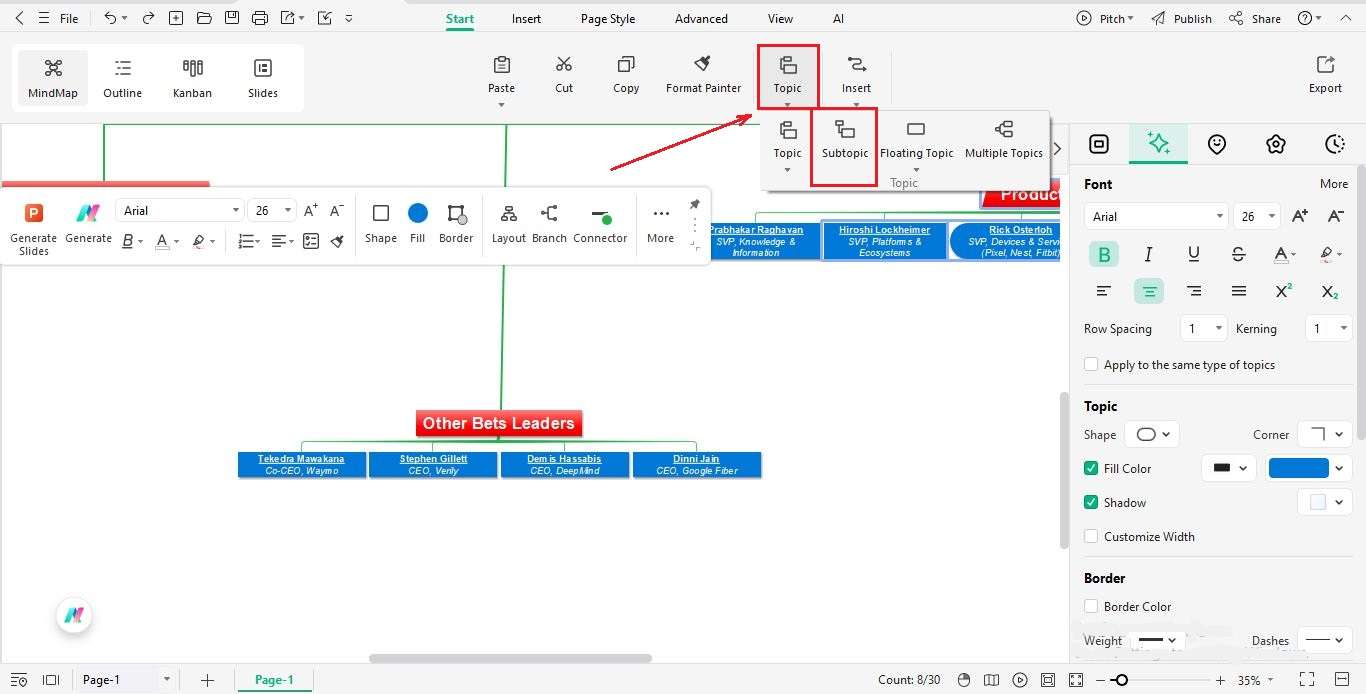Click the print icon

point(260,18)
